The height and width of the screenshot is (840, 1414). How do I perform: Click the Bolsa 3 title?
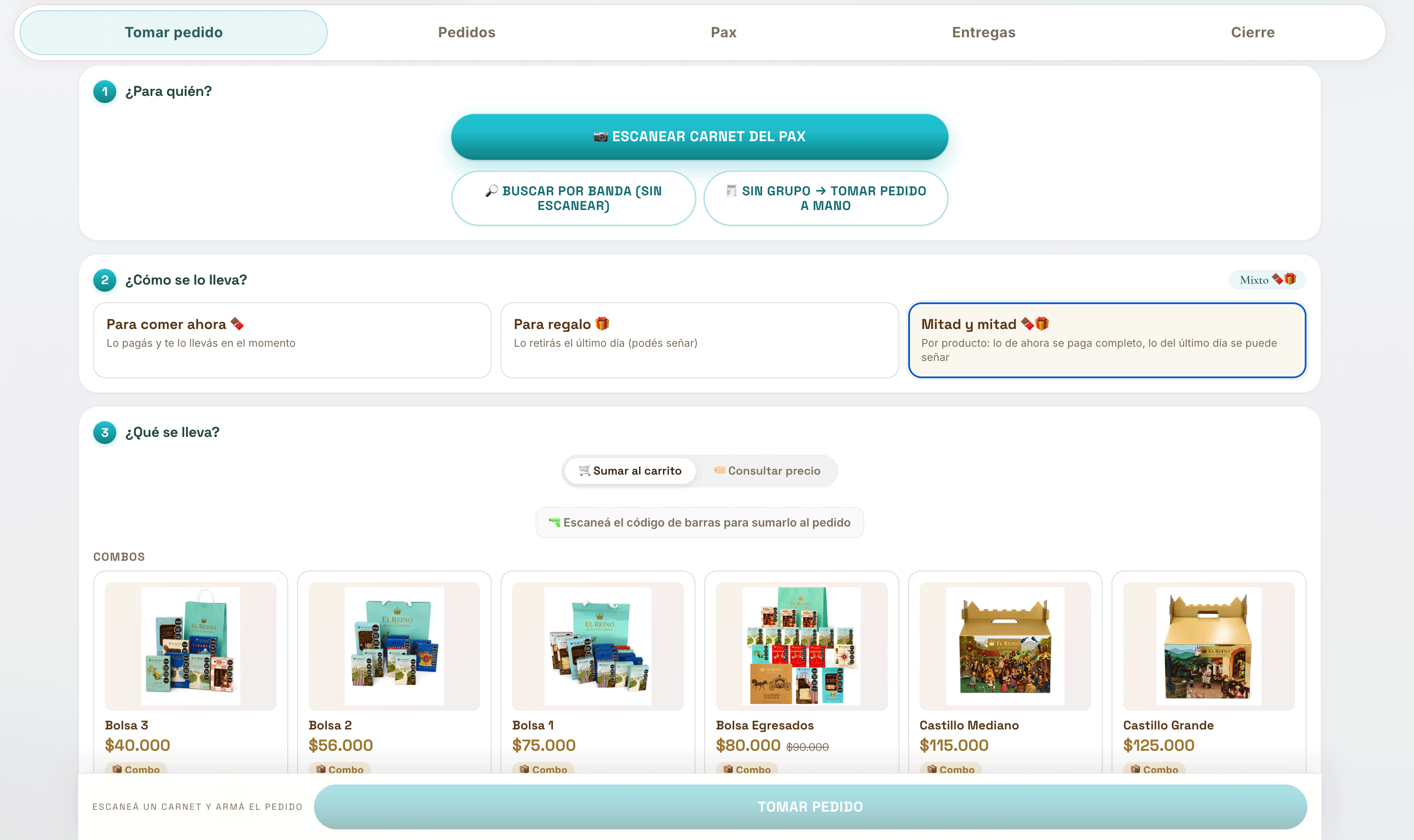coord(127,725)
